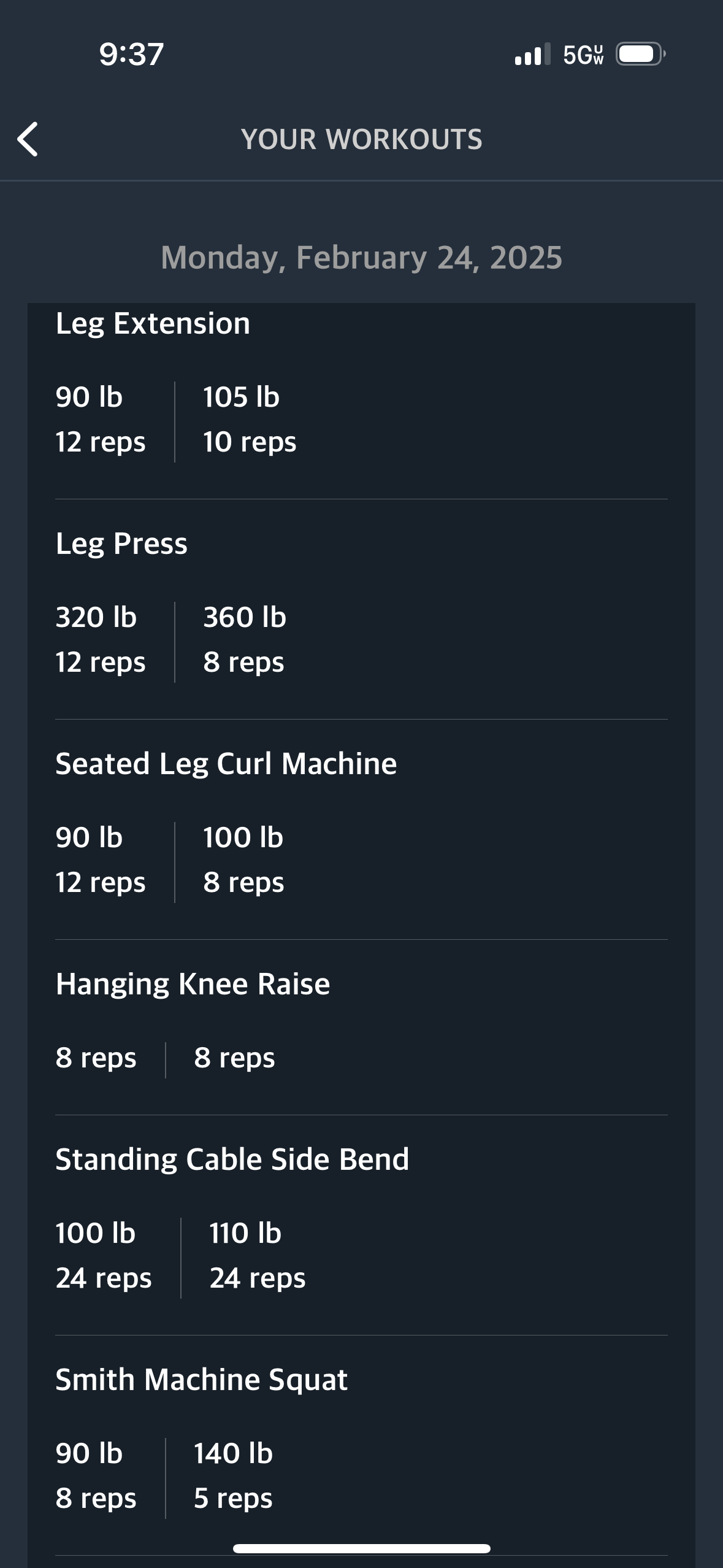
Task: Select the 100 lb Seated Leg Curl set
Action: point(243,860)
